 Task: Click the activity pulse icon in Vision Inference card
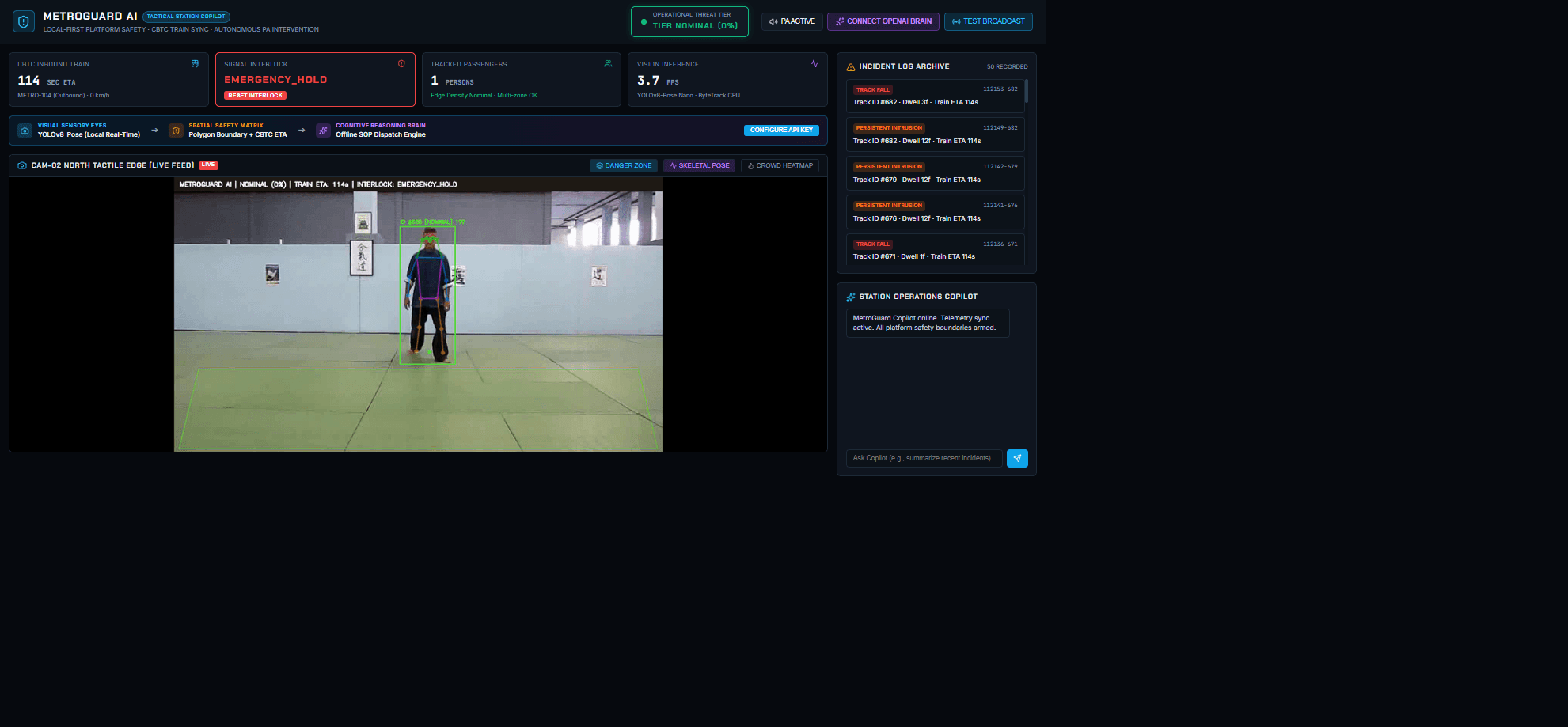pos(814,63)
